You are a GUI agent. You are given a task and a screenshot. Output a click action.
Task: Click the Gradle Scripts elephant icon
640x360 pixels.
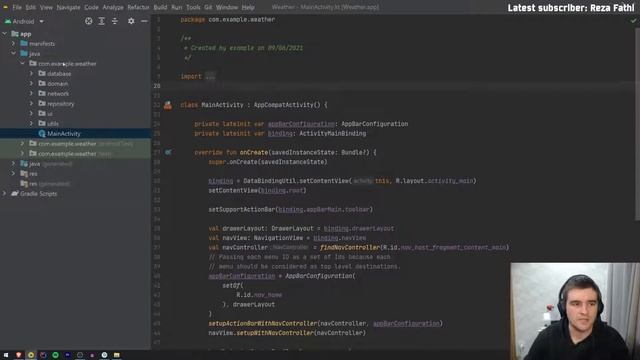pyautogui.click(x=15, y=193)
